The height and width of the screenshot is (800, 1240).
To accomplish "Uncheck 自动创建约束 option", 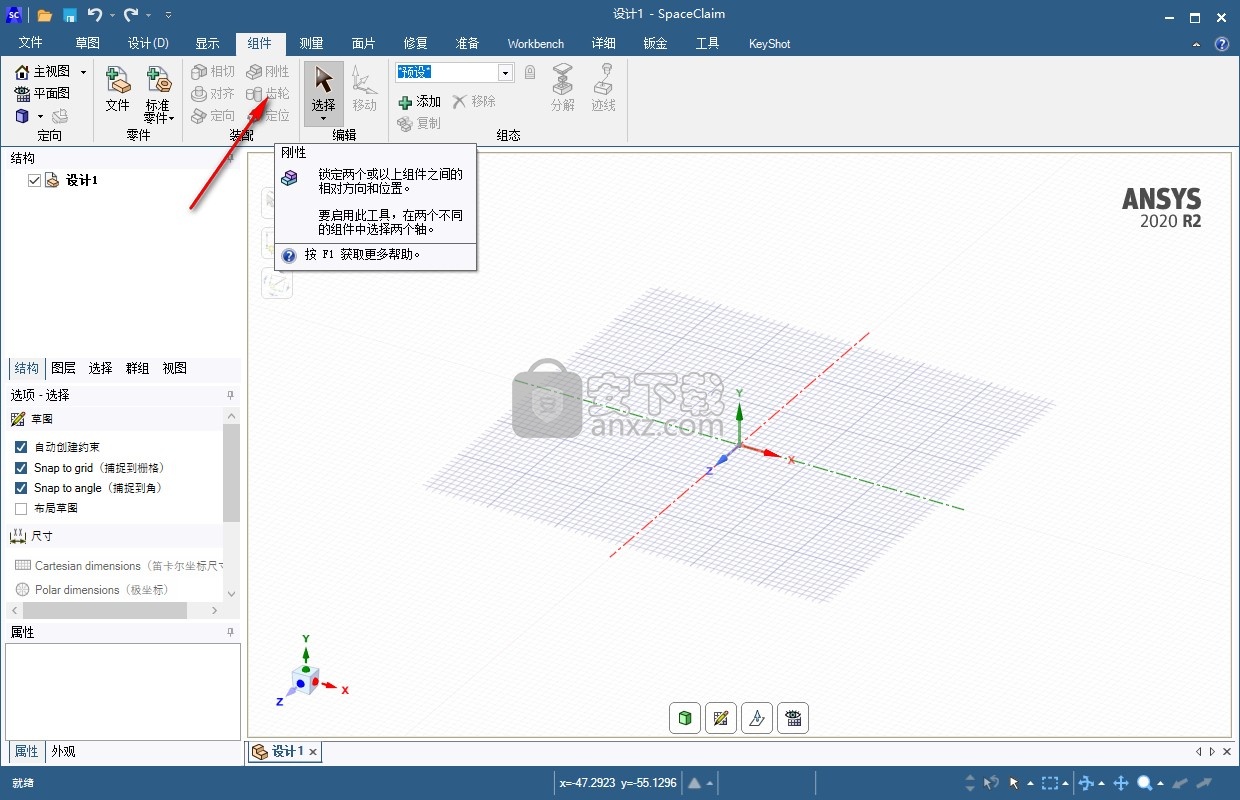I will pyautogui.click(x=21, y=447).
